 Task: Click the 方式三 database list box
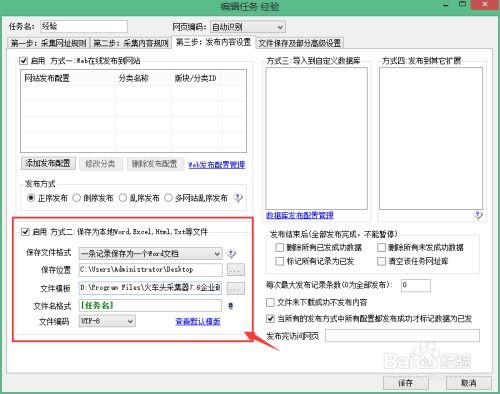[x=316, y=138]
